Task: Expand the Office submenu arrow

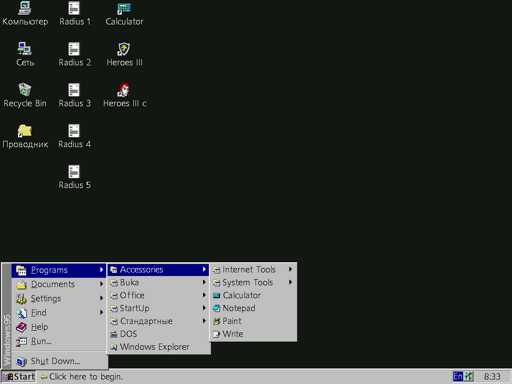Action: click(204, 295)
